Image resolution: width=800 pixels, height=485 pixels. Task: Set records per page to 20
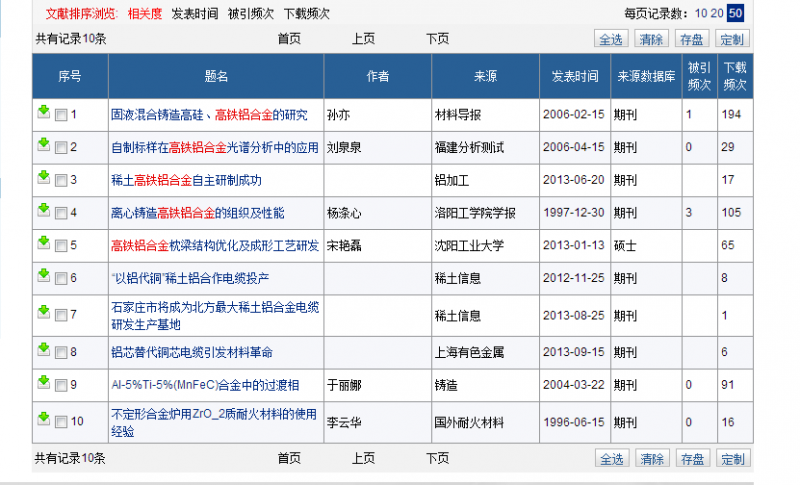click(717, 13)
